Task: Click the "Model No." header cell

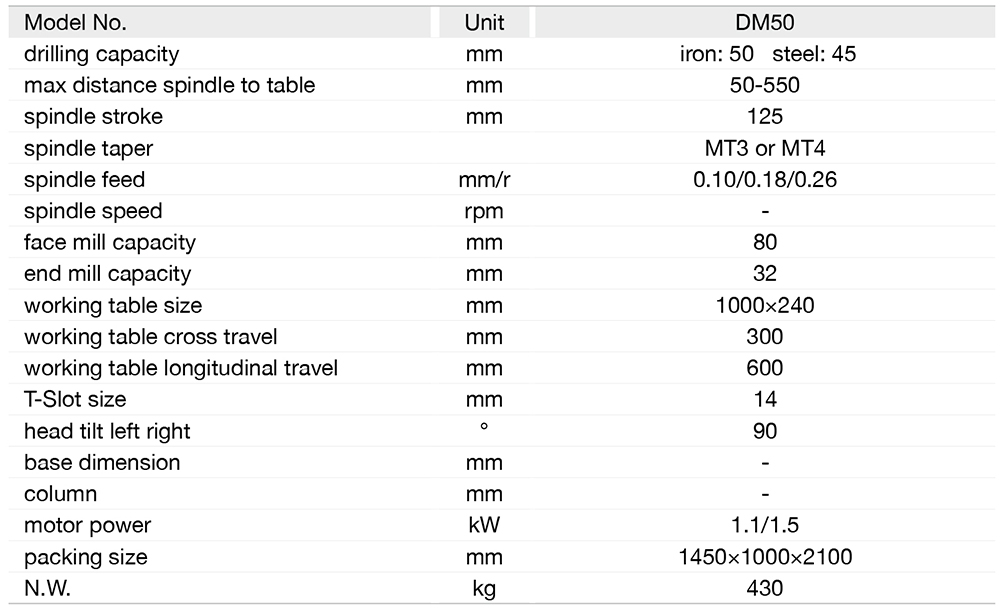Action: point(75,22)
